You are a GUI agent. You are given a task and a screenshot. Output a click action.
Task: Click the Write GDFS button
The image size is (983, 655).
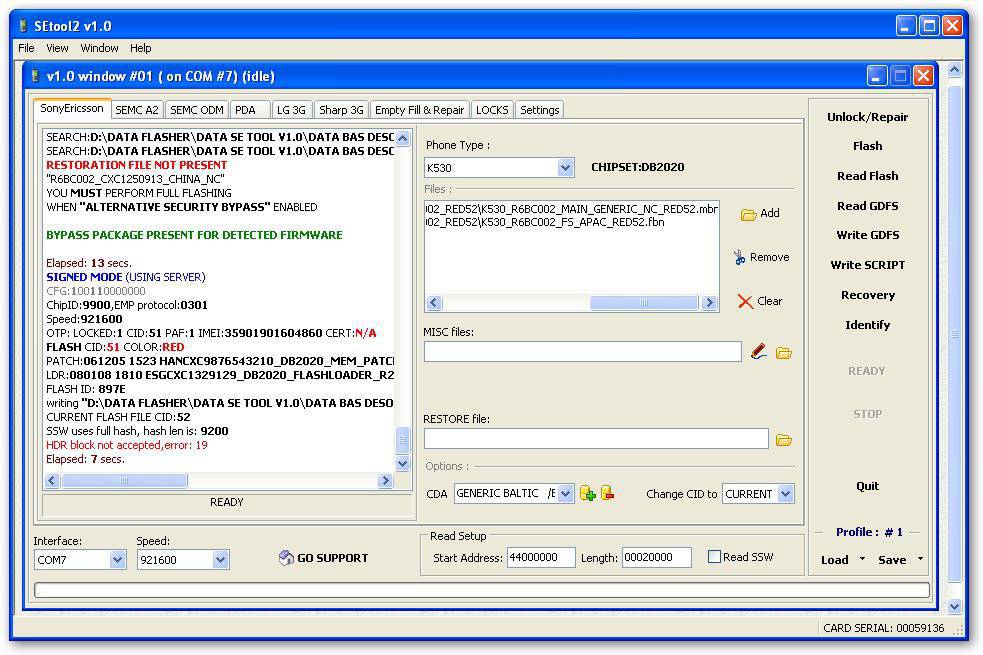click(x=867, y=235)
